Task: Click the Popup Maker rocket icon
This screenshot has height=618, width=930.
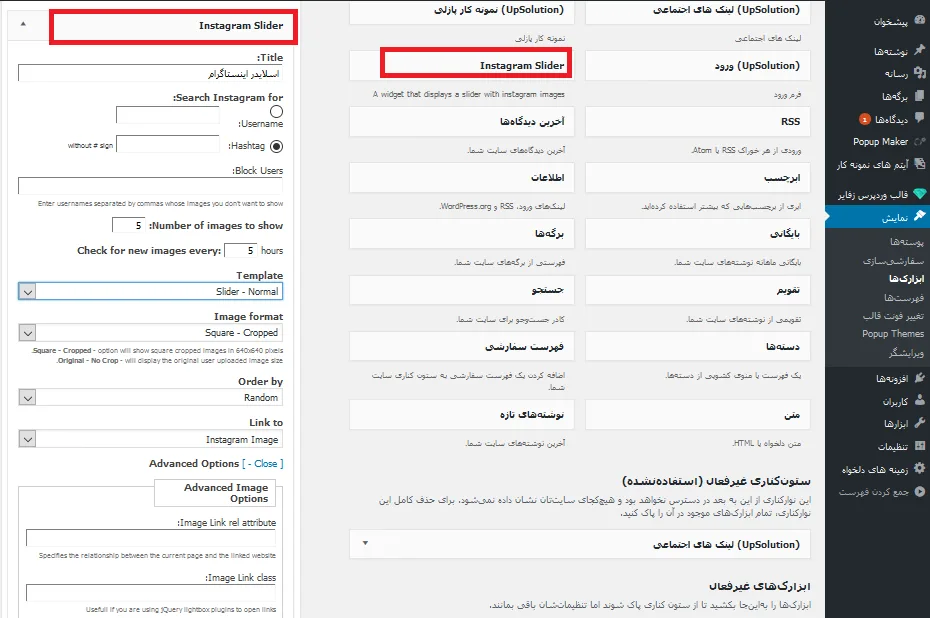Action: (919, 141)
